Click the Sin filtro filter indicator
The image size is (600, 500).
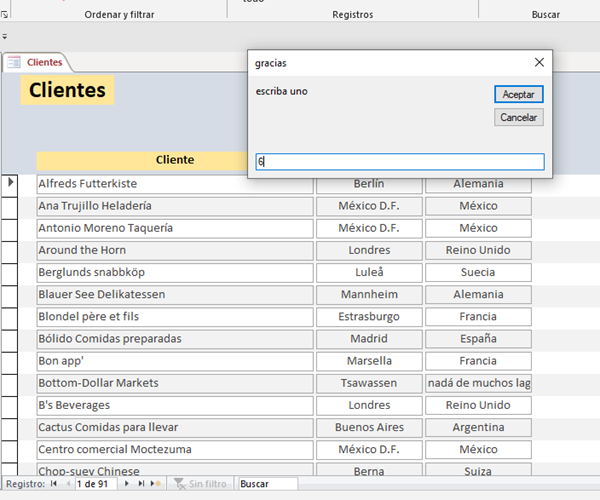200,484
